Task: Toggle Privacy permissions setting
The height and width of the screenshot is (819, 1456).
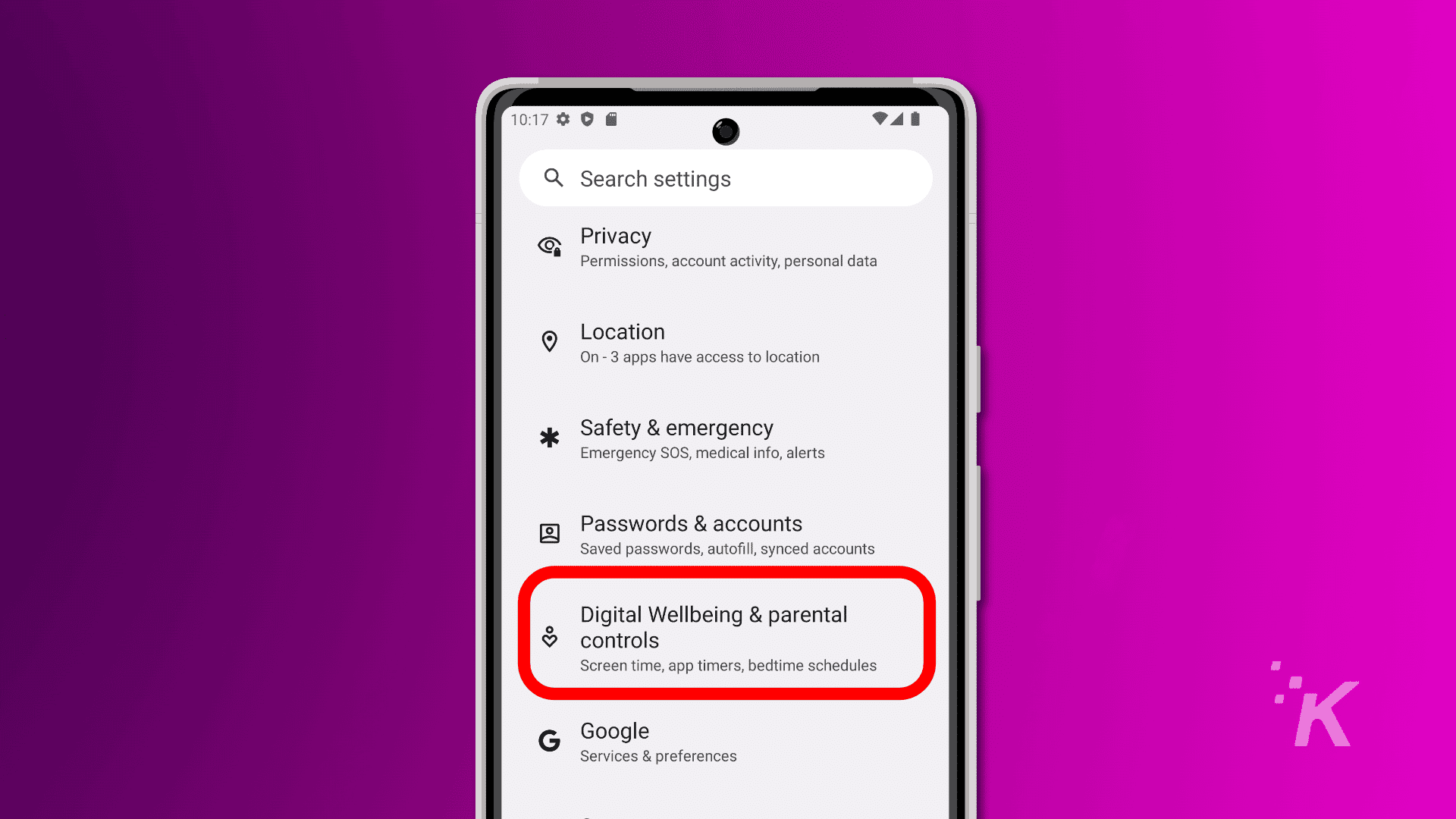Action: point(729,247)
